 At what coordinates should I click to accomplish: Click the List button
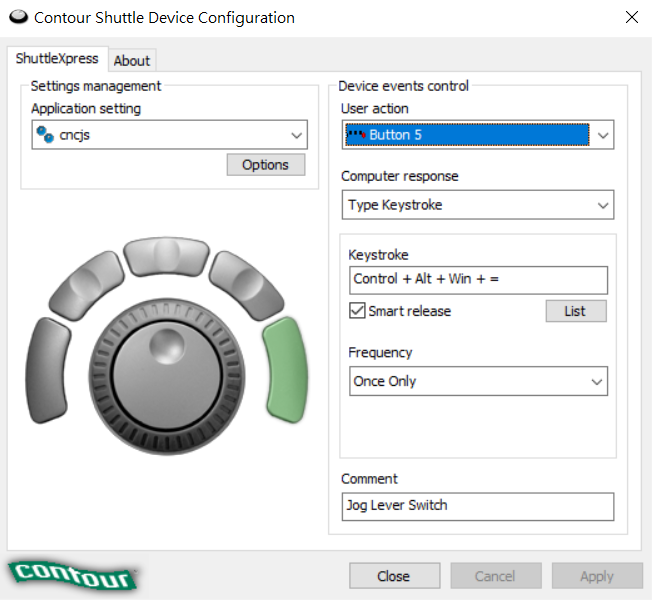575,311
